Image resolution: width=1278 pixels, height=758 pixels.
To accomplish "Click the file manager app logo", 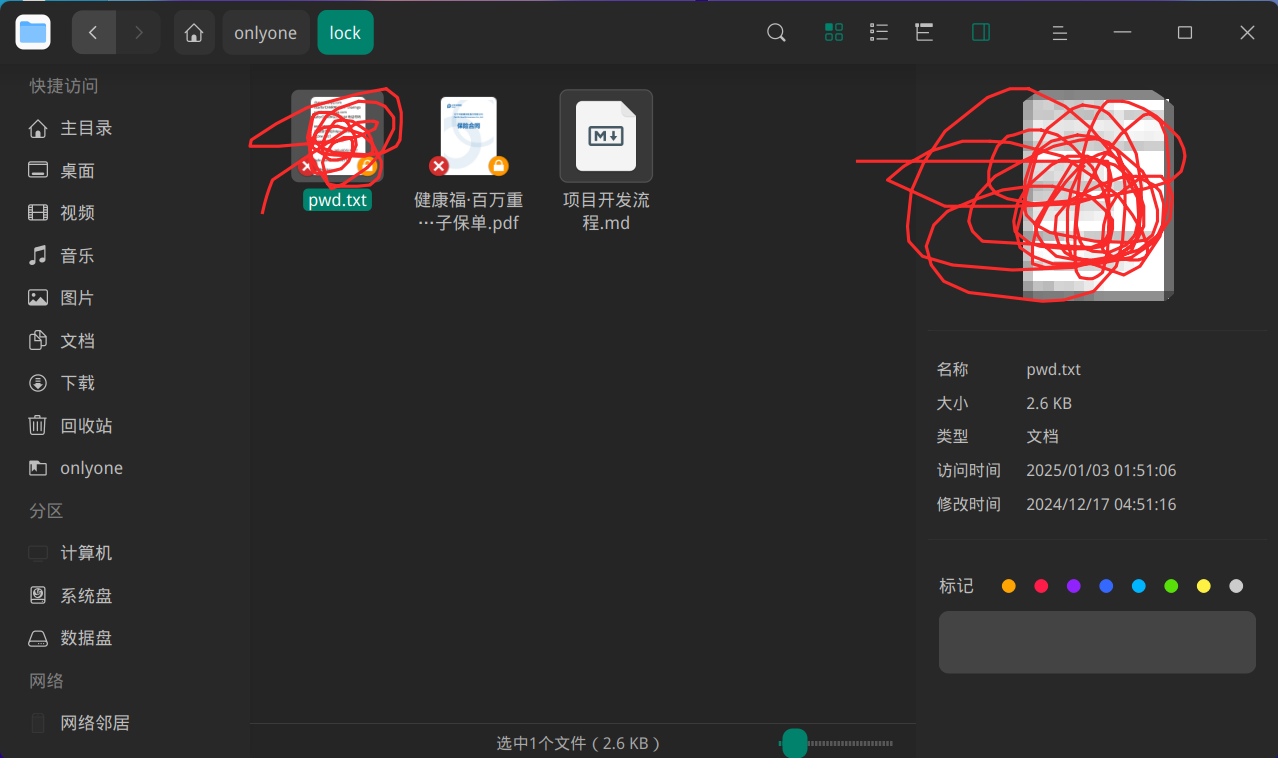I will [x=33, y=32].
